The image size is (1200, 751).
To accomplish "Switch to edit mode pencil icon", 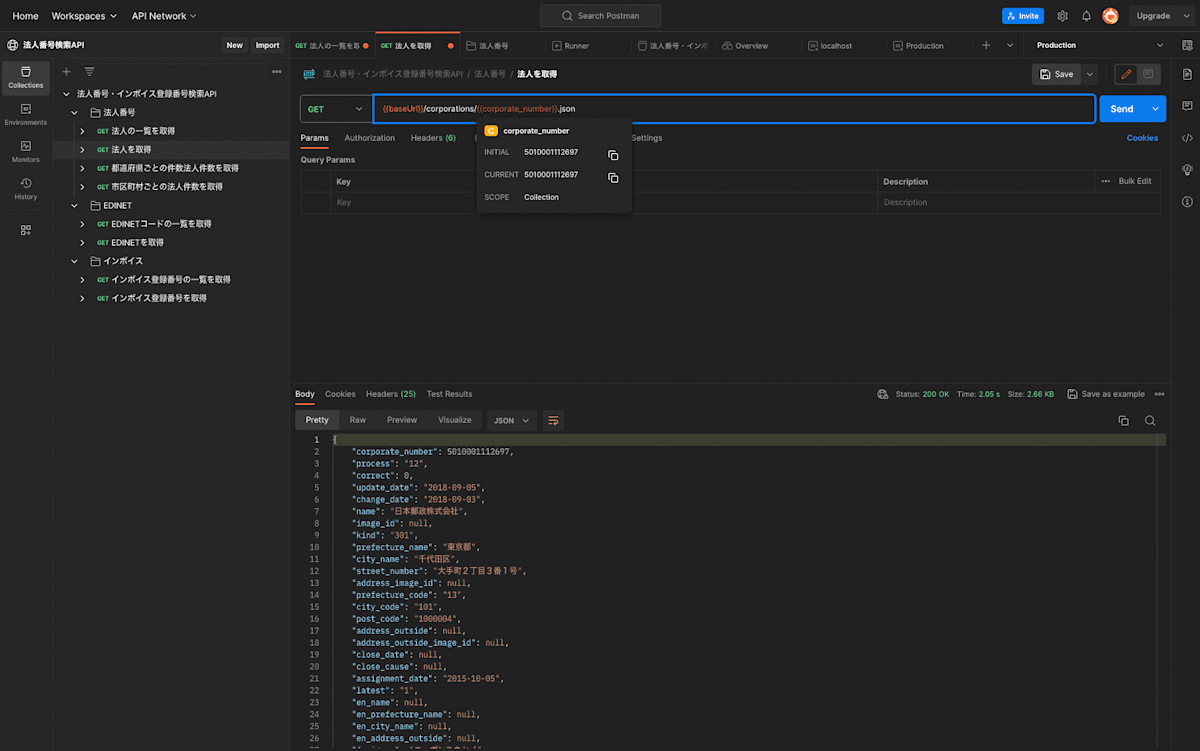I will point(1127,74).
